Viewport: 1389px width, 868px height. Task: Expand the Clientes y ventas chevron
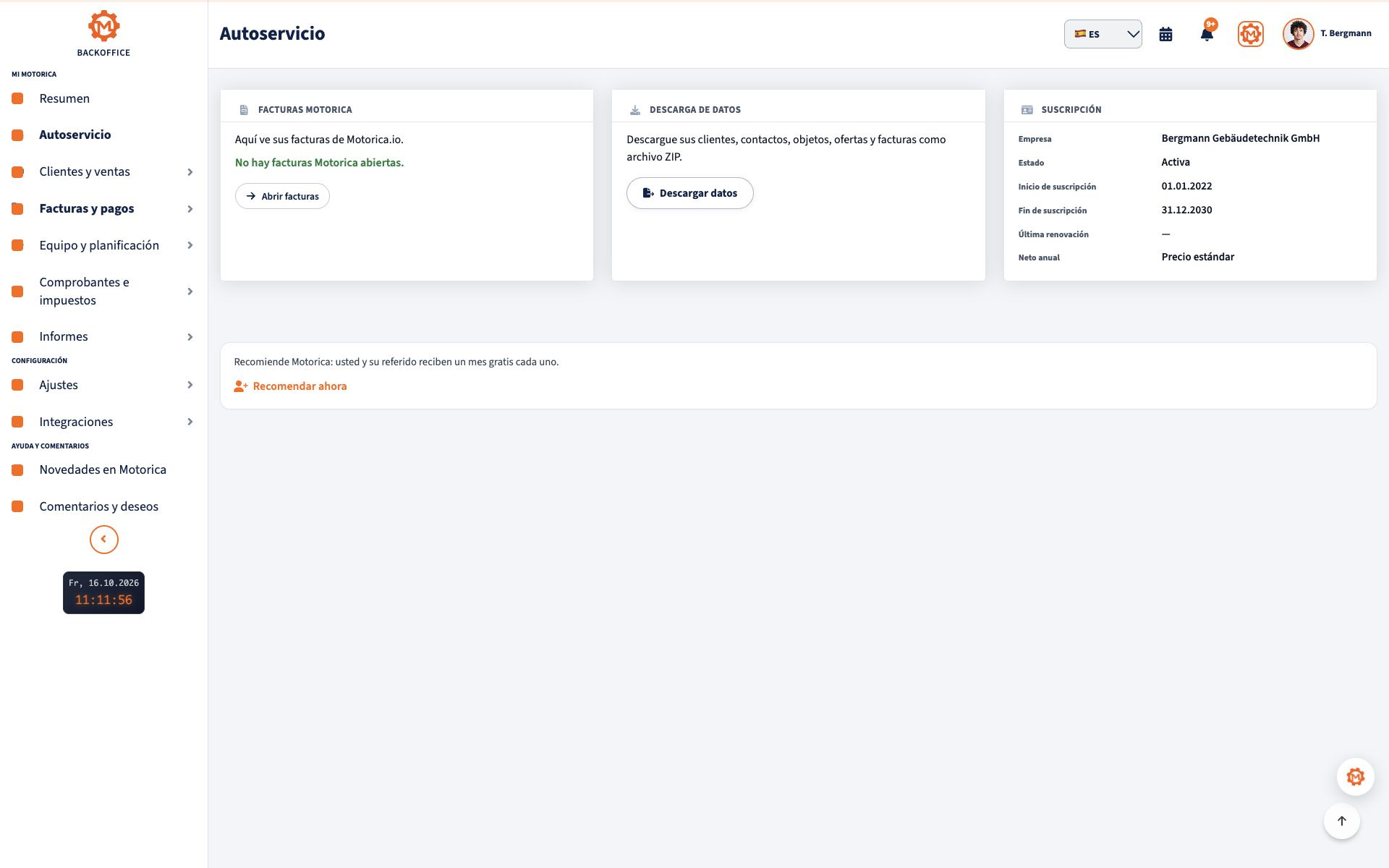pos(190,172)
